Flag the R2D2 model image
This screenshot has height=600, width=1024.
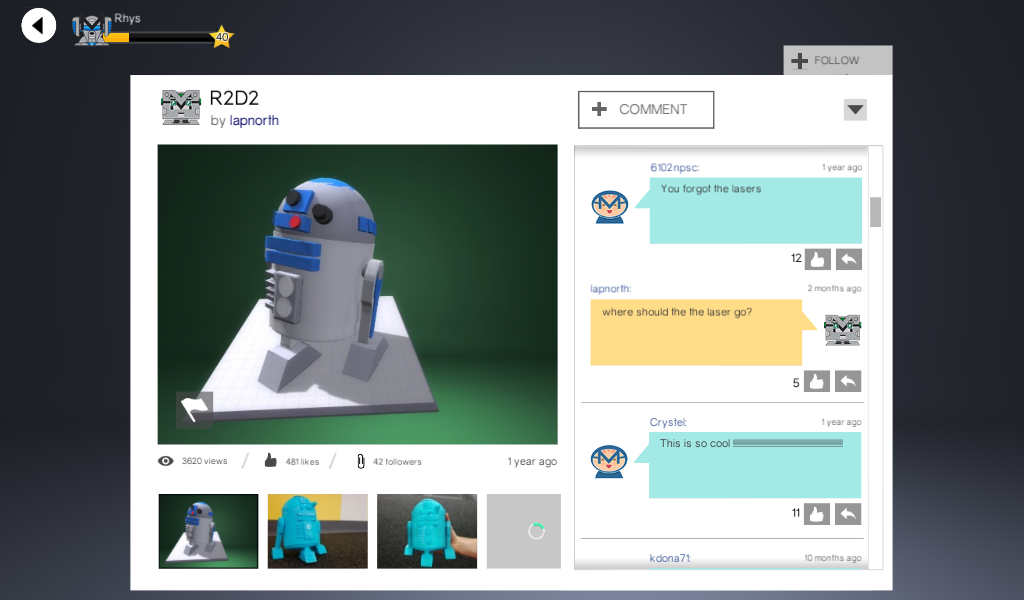point(195,409)
